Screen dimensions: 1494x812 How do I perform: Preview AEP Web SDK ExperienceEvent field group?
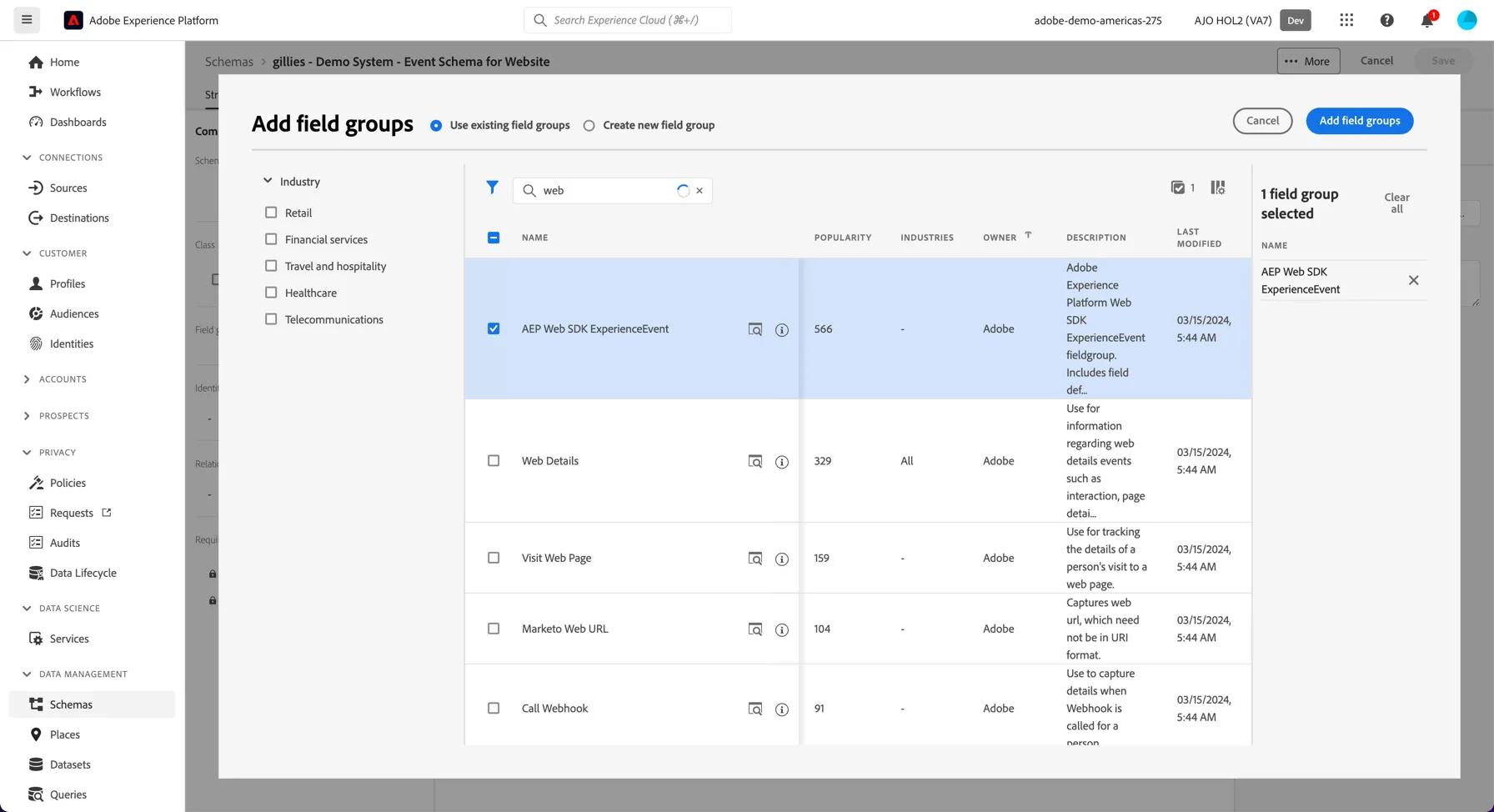pos(755,329)
